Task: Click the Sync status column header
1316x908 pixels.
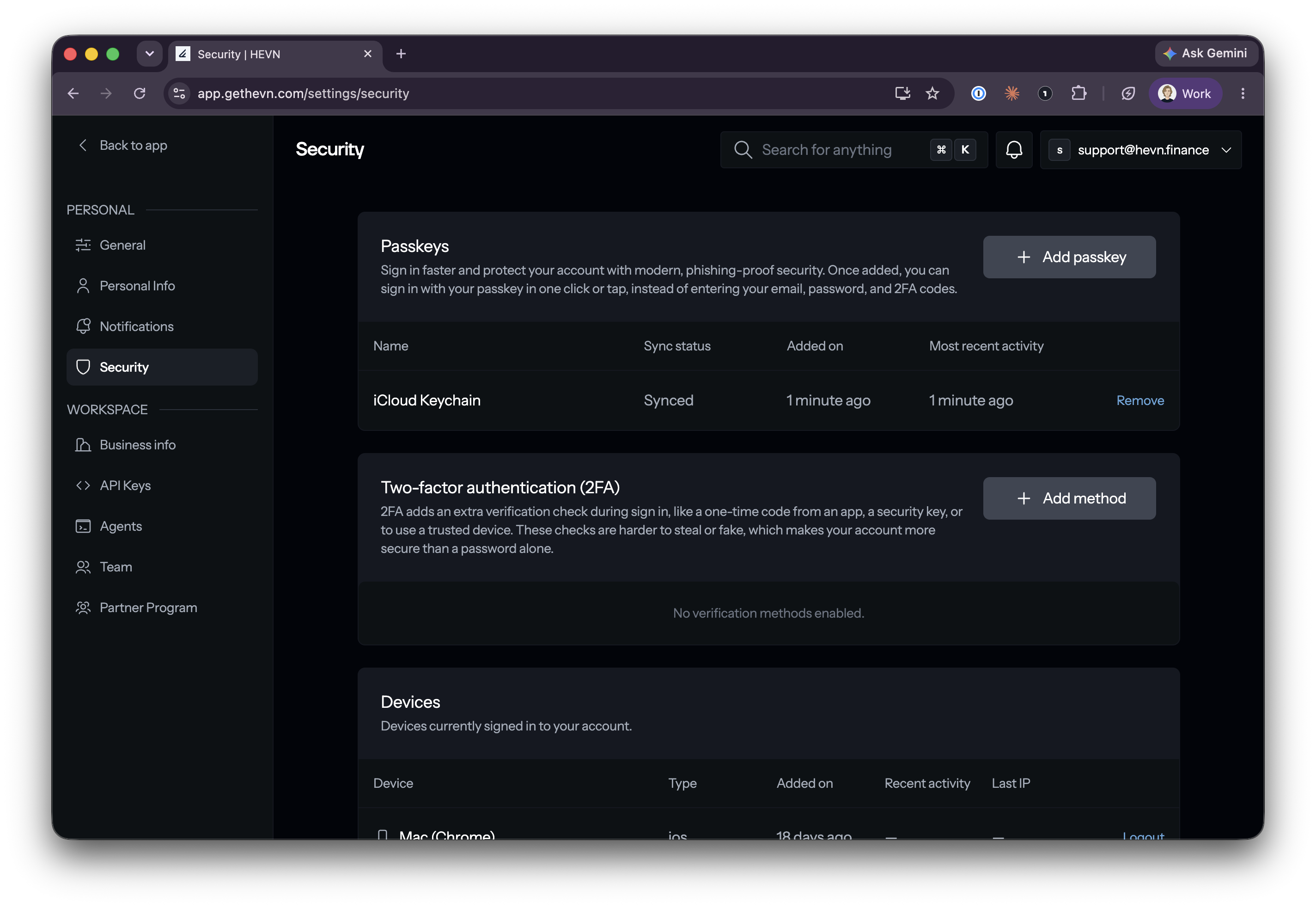Action: pos(677,346)
